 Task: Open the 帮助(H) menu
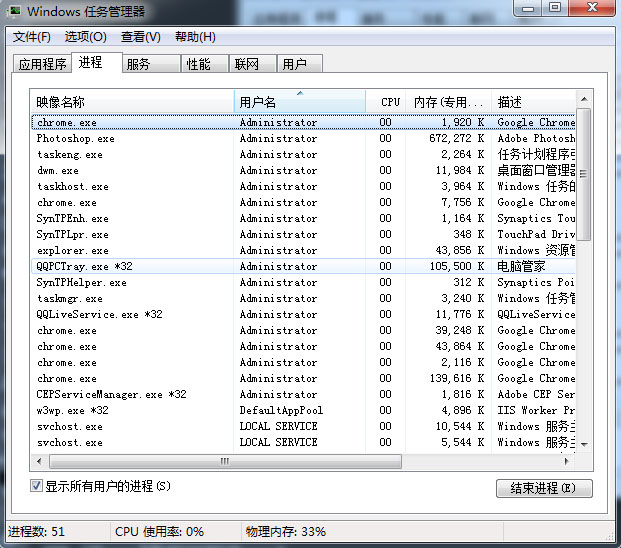(195, 37)
